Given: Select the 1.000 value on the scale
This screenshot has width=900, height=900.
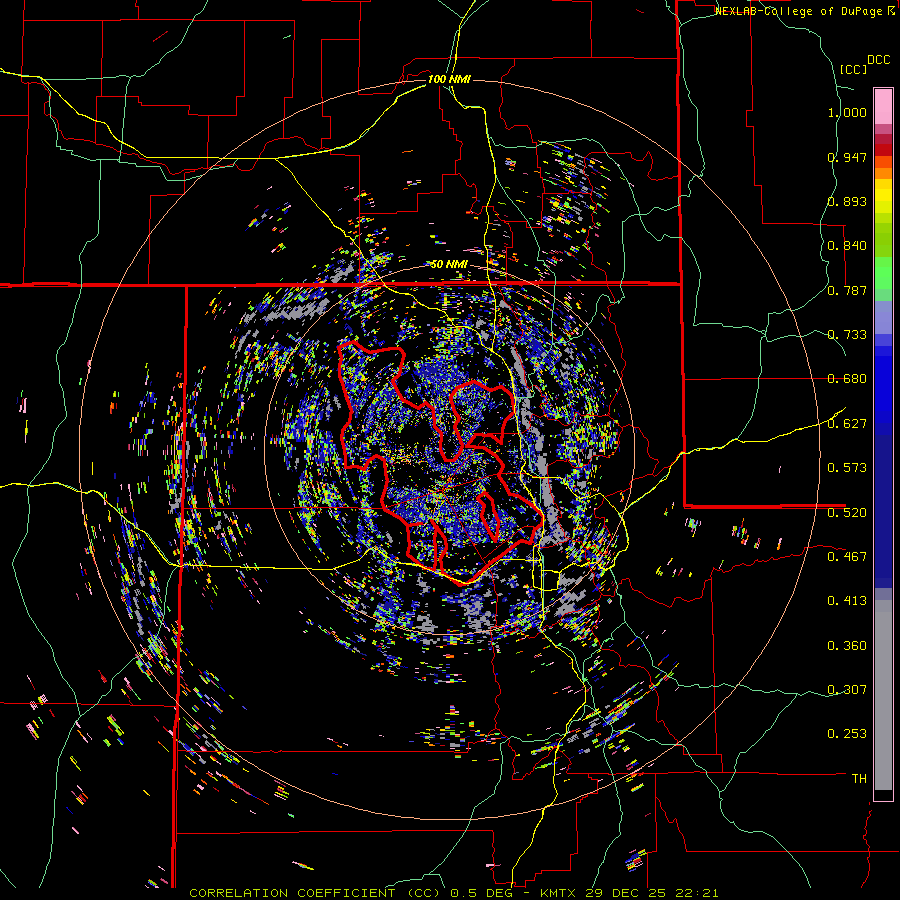Looking at the screenshot, I should pos(847,112).
